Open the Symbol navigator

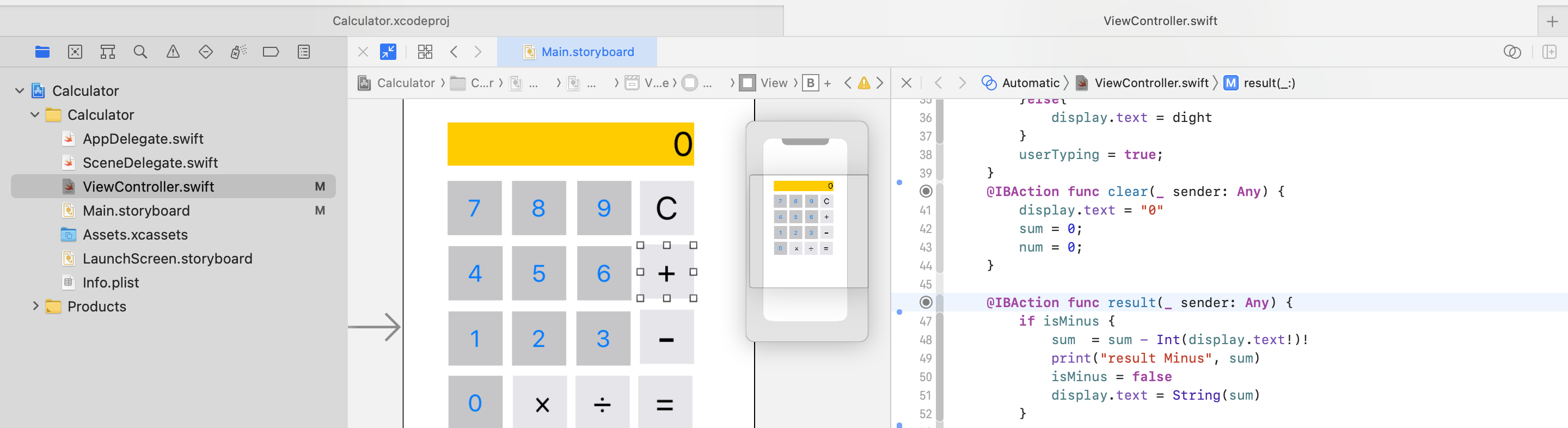(108, 52)
